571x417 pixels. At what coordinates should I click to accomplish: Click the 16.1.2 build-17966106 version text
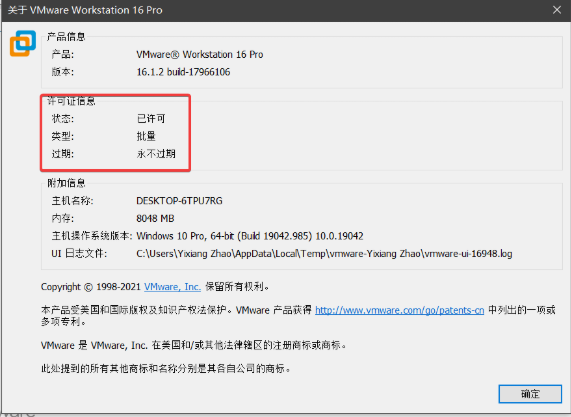[x=183, y=72]
